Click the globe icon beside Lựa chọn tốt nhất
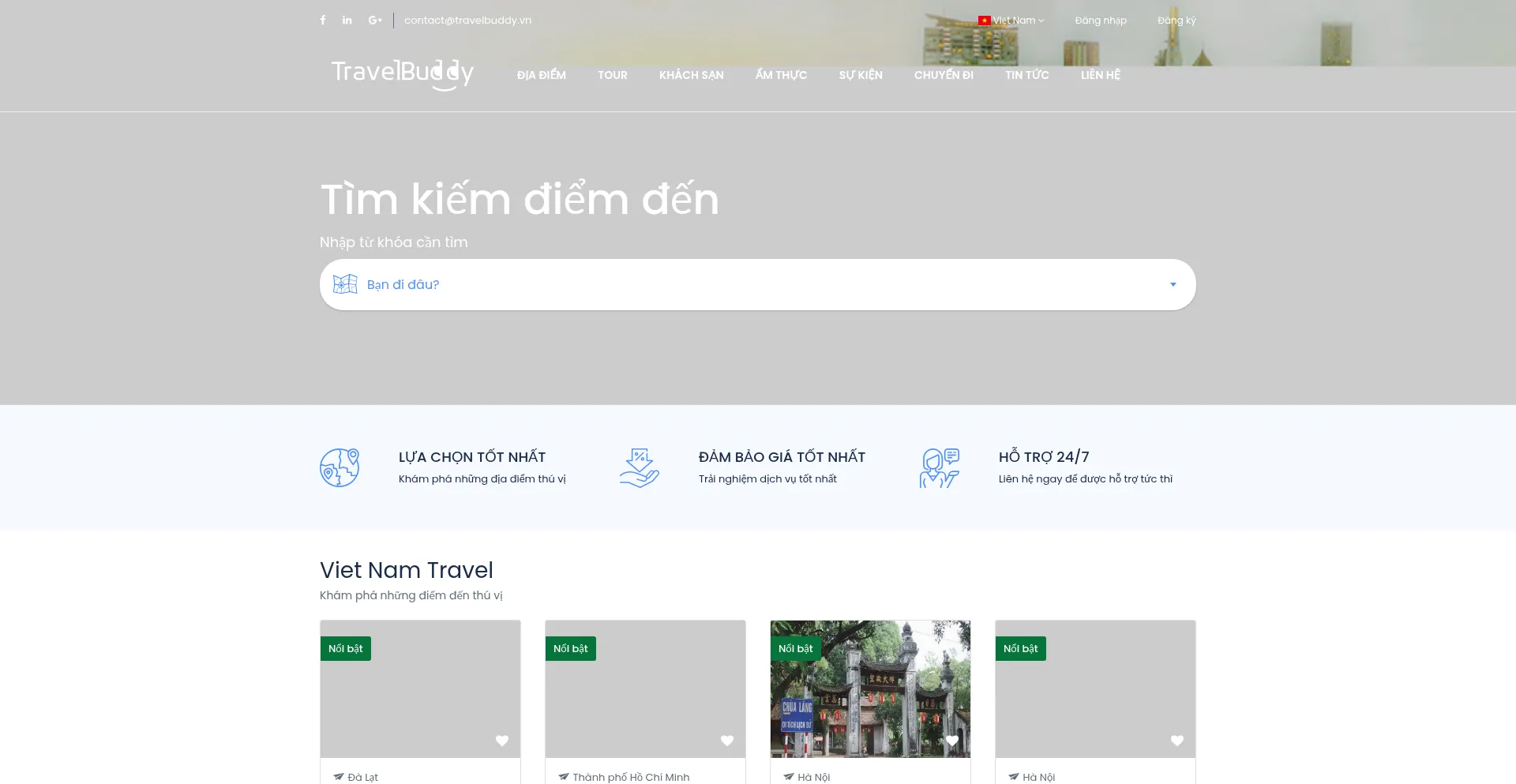 click(340, 467)
